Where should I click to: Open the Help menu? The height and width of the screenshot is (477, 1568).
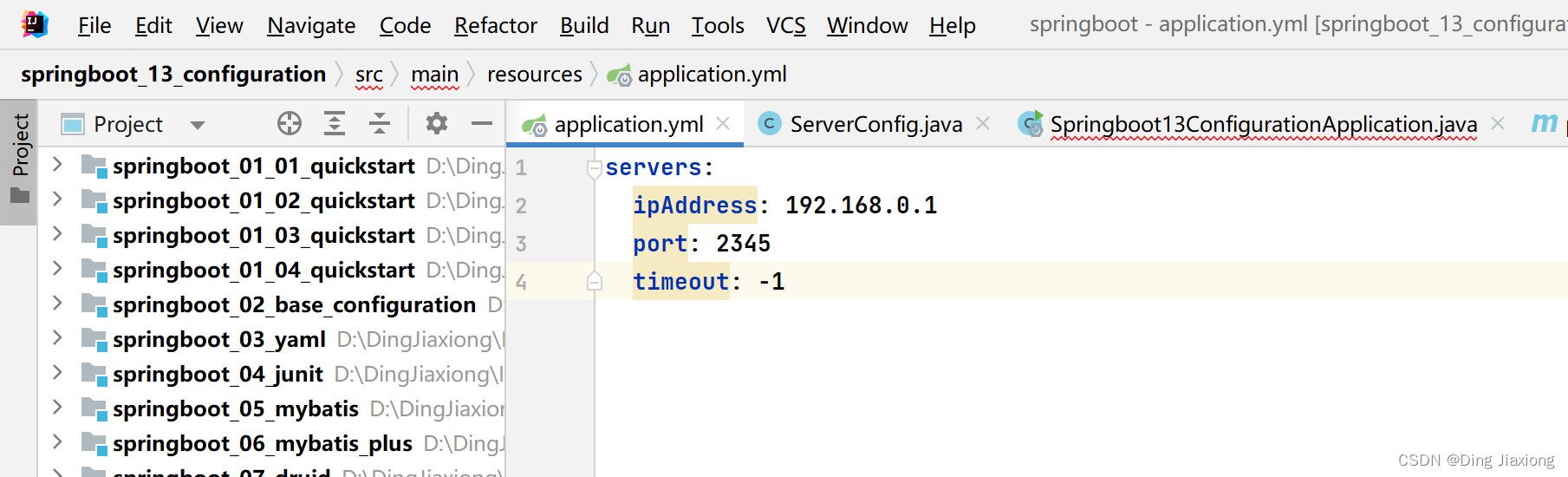pos(953,26)
